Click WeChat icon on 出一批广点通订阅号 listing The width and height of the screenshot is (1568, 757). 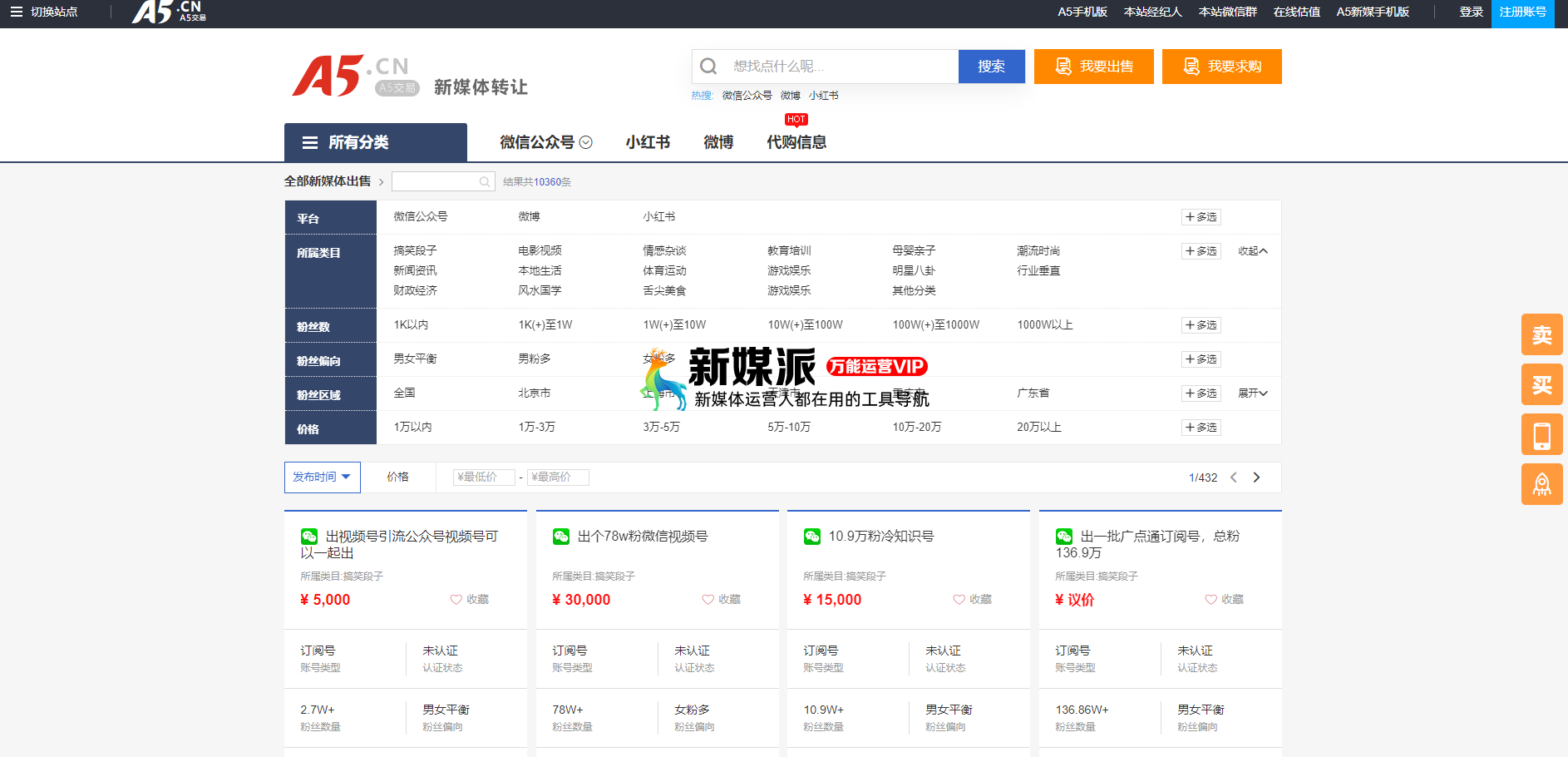coord(1064,537)
